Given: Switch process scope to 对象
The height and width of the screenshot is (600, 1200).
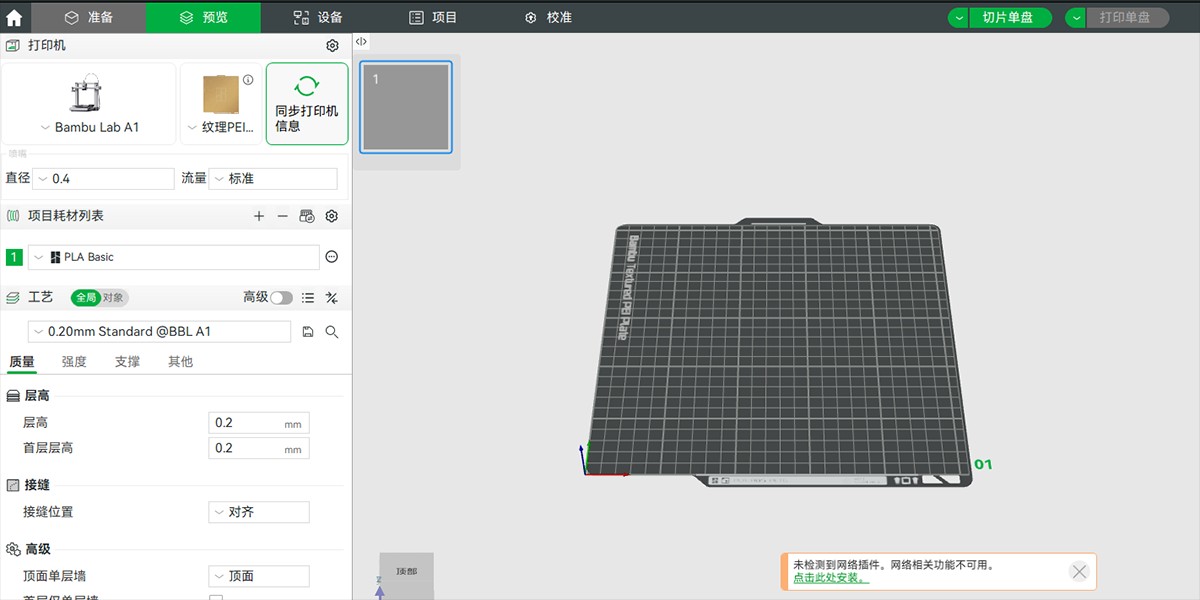Looking at the screenshot, I should (x=112, y=297).
